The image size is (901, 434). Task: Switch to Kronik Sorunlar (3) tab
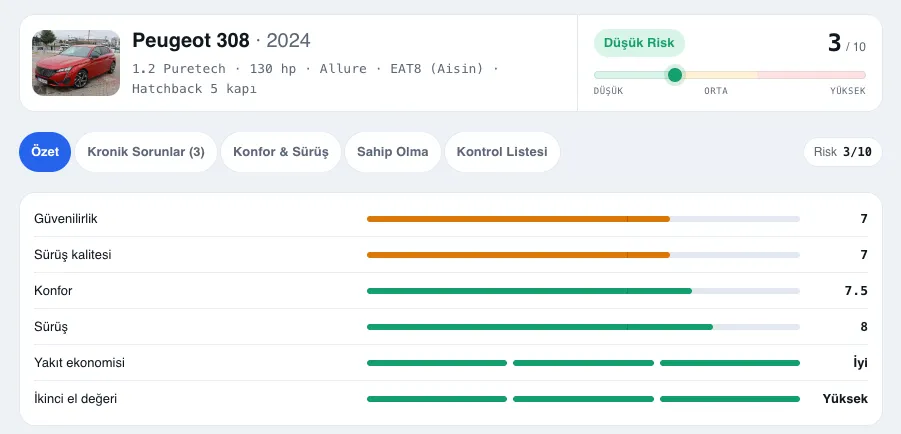[146, 152]
